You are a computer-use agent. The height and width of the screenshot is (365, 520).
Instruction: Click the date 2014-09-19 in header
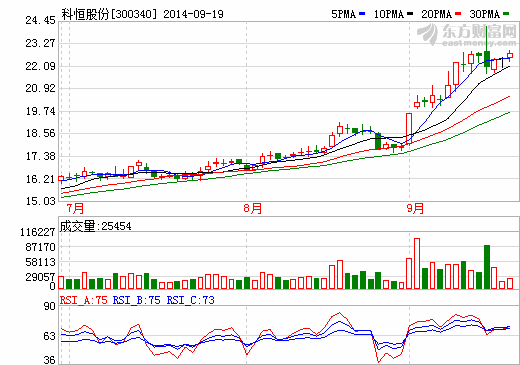[x=193, y=14]
